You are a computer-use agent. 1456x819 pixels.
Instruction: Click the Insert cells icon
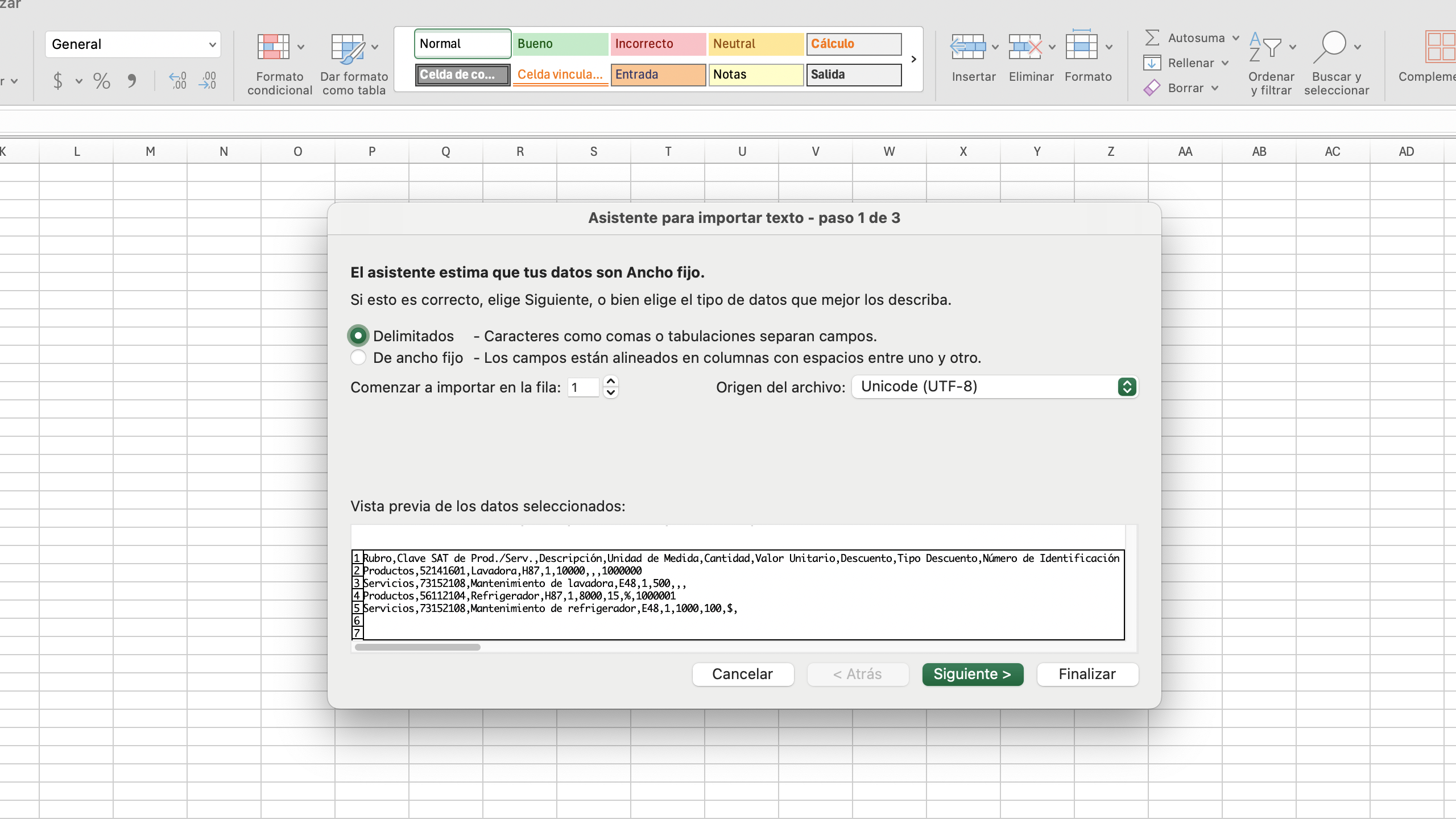click(967, 47)
